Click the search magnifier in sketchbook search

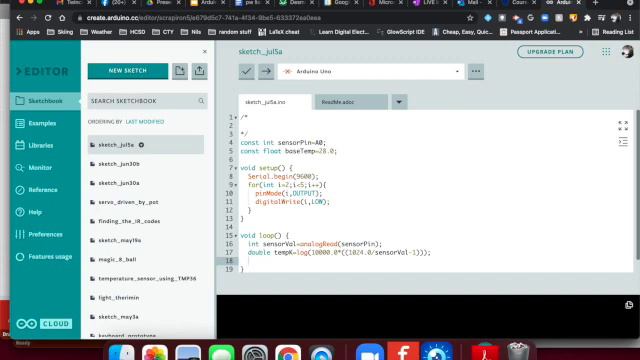pos(201,101)
